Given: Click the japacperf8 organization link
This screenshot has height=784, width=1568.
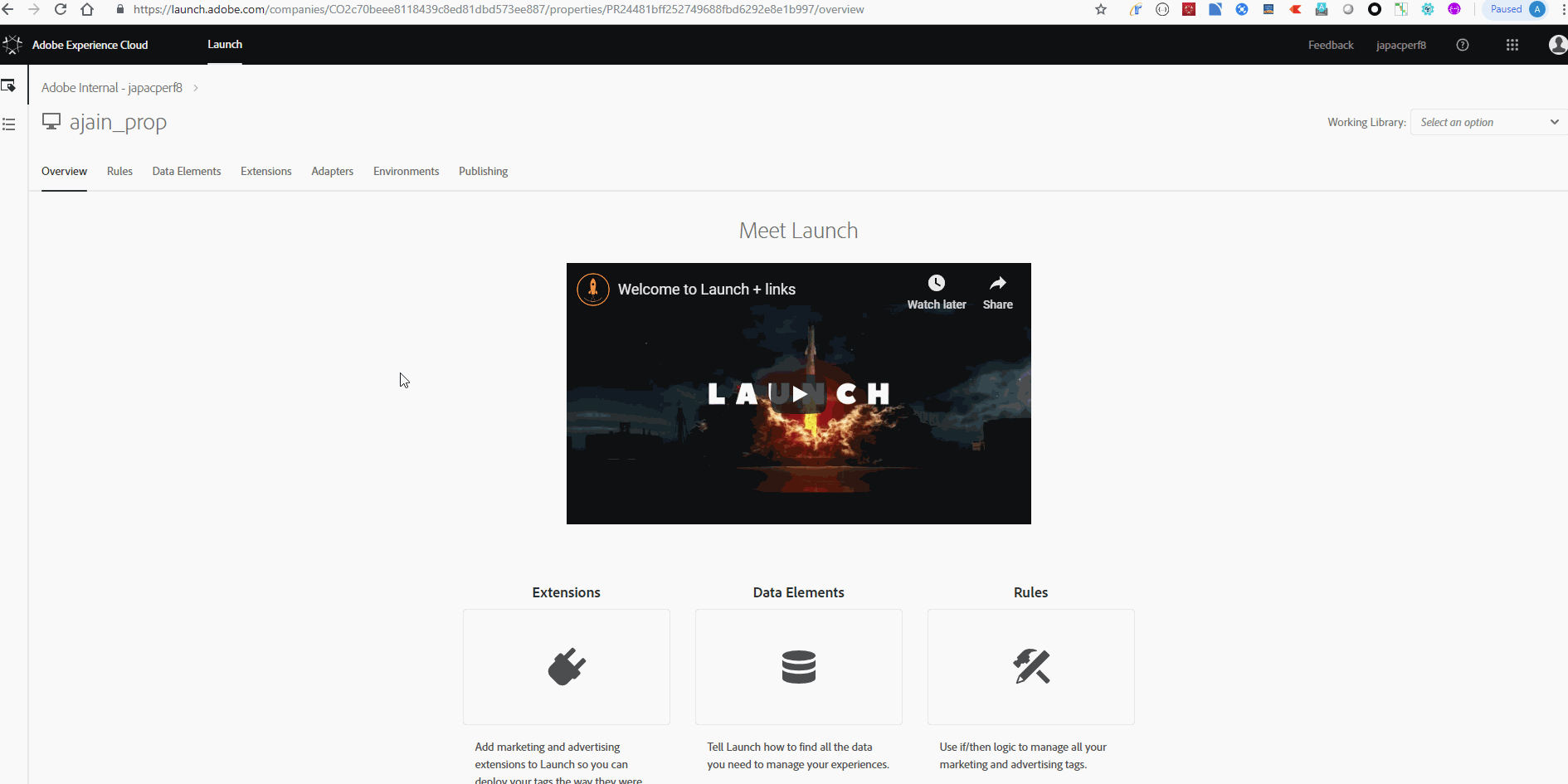Looking at the screenshot, I should pos(1401,45).
